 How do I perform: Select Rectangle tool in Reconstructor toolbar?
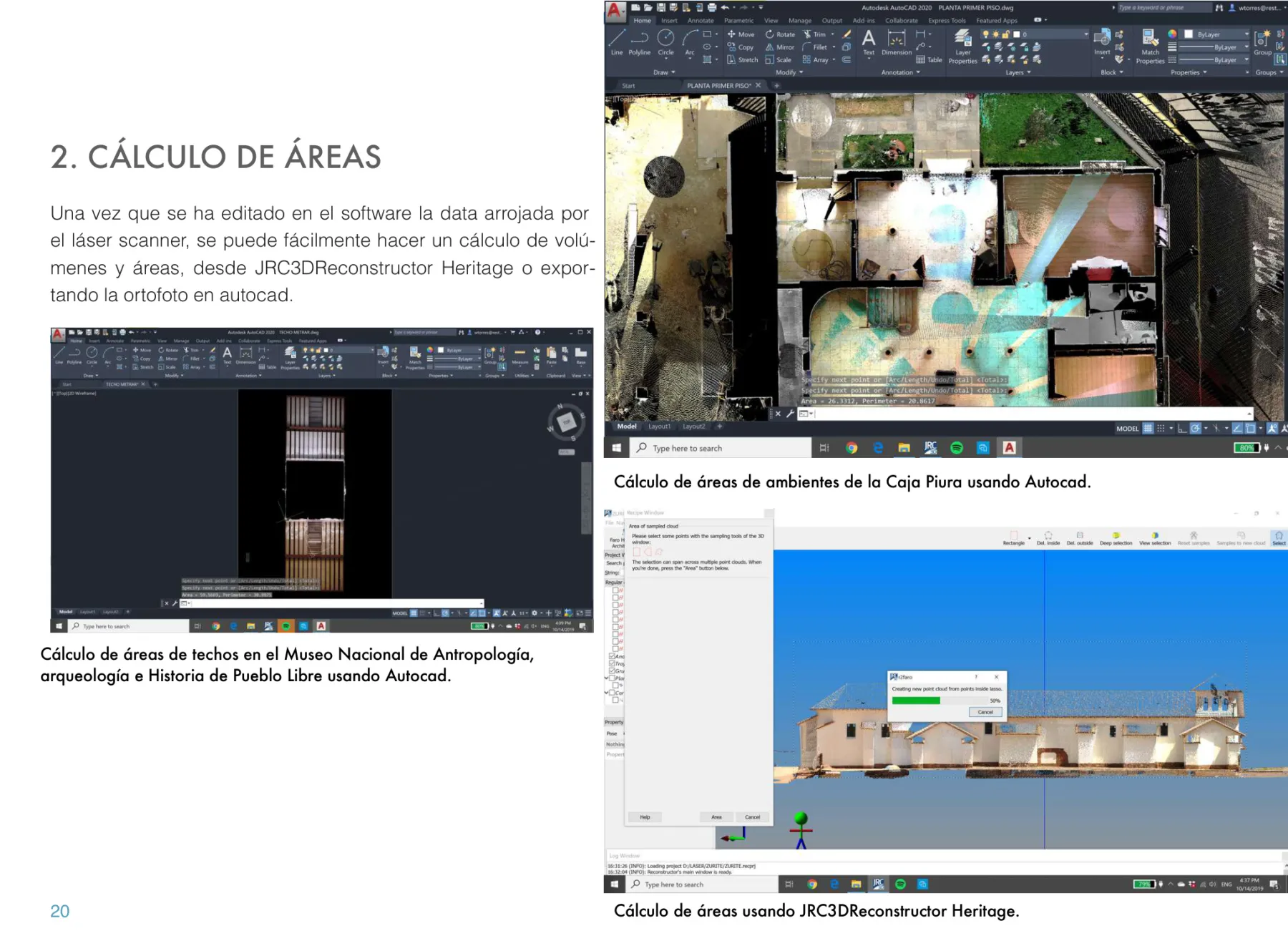pos(1013,538)
